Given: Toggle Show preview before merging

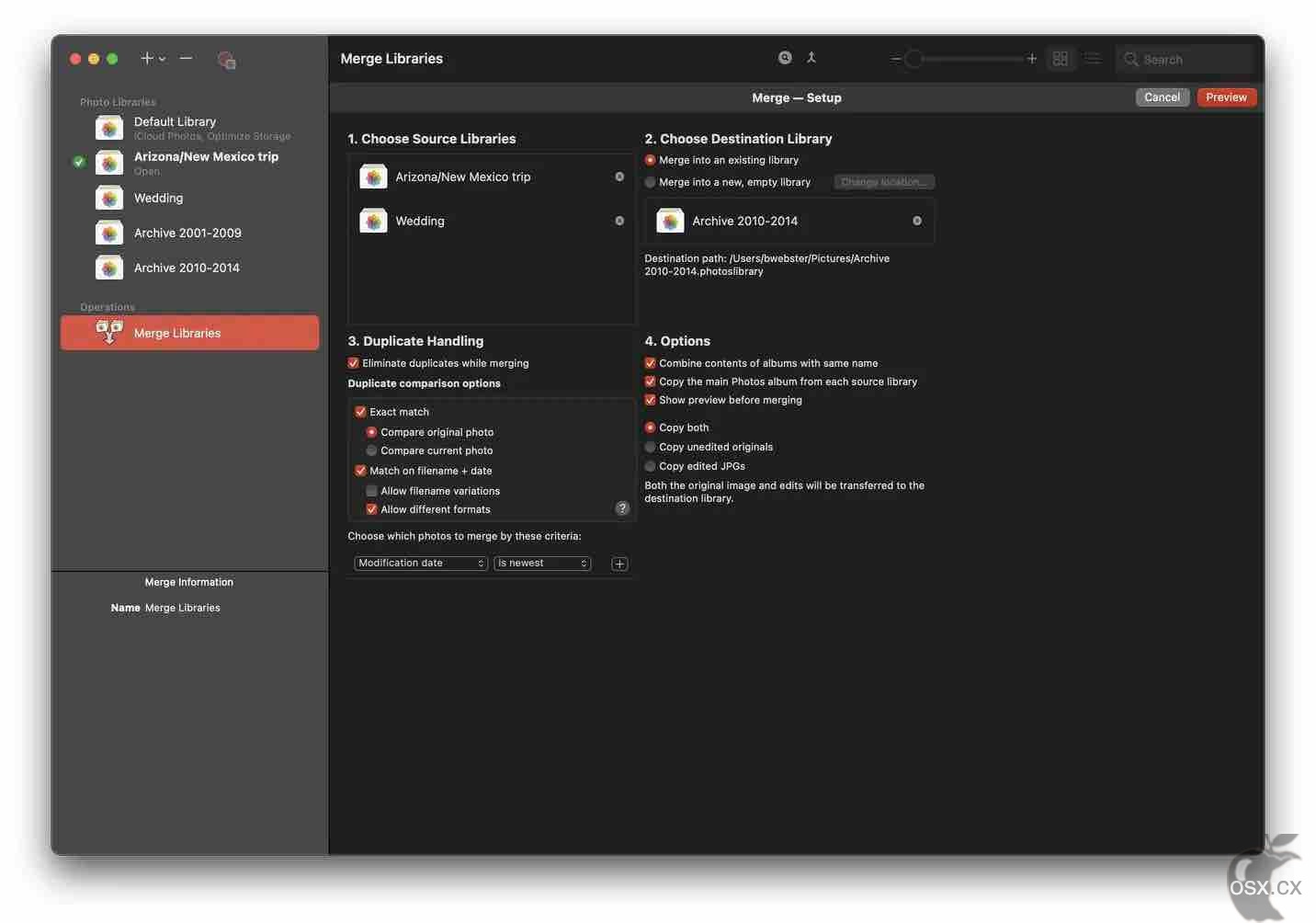Looking at the screenshot, I should pyautogui.click(x=650, y=400).
